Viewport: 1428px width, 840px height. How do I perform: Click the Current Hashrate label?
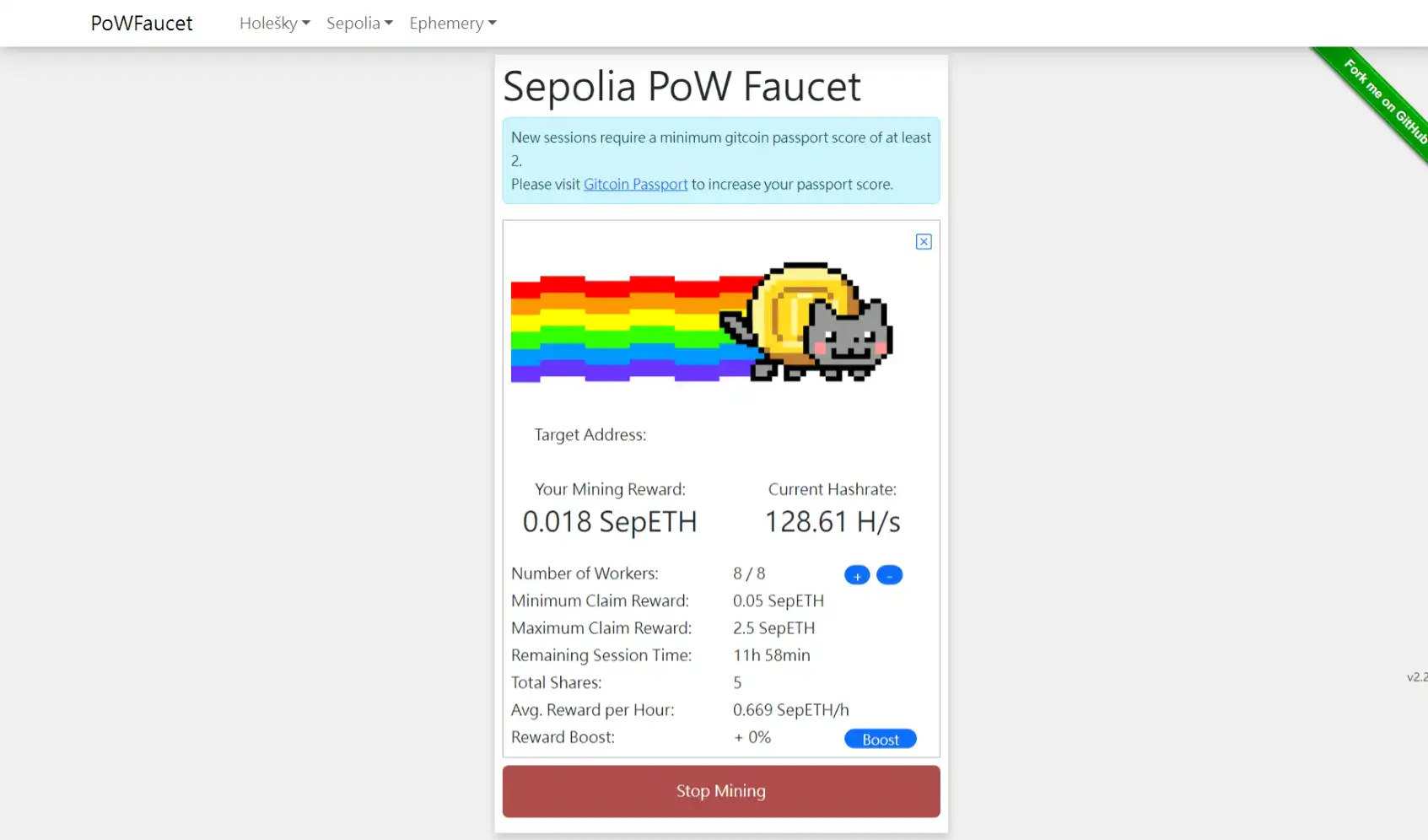833,489
